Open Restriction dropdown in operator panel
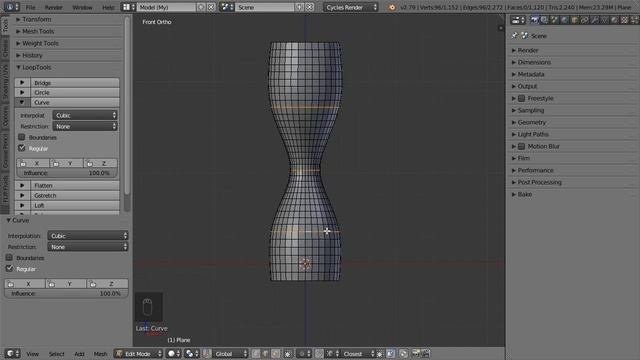Image resolution: width=640 pixels, height=360 pixels. coord(88,247)
